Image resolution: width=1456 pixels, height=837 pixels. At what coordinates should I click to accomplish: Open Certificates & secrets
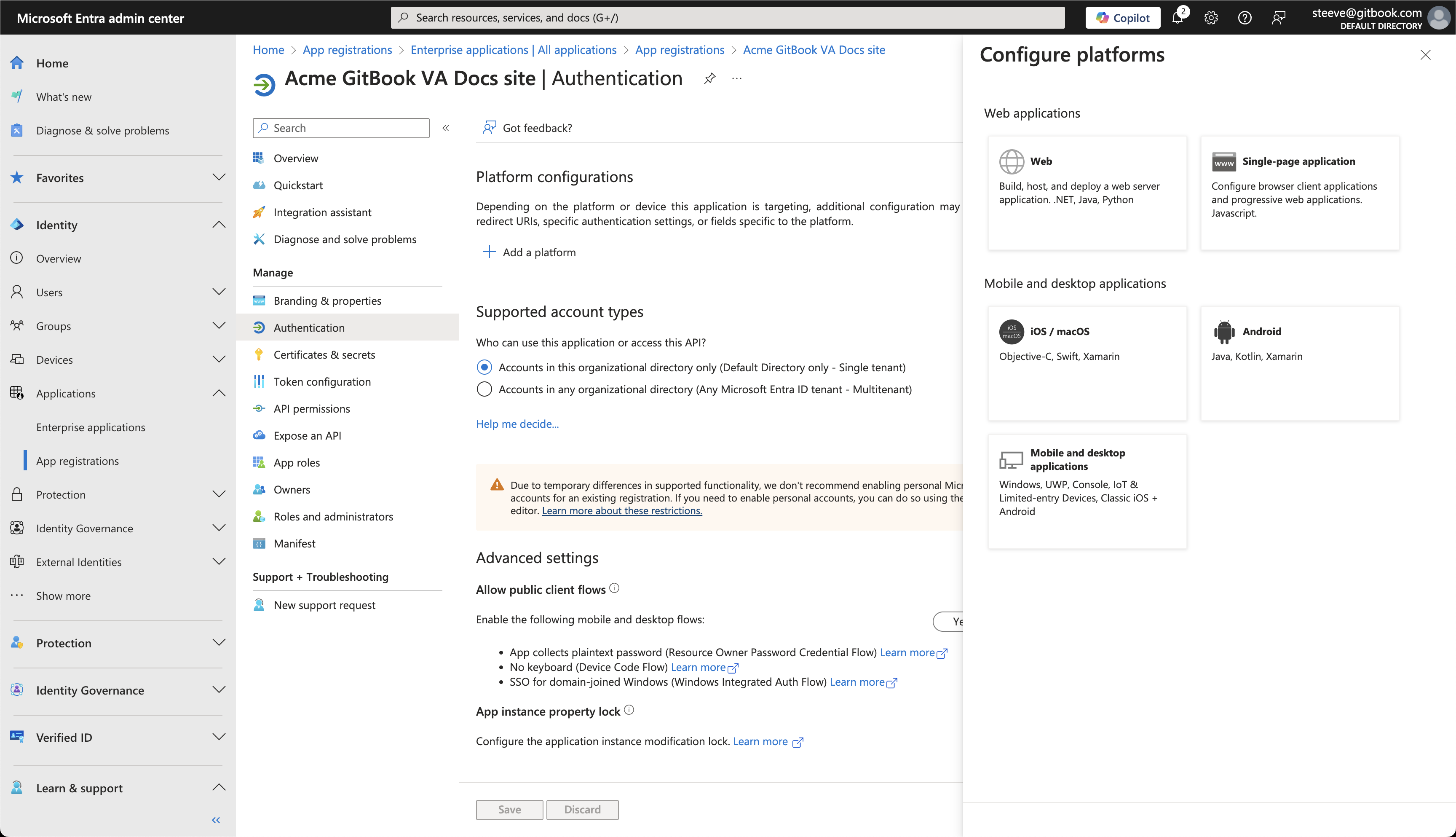[324, 354]
